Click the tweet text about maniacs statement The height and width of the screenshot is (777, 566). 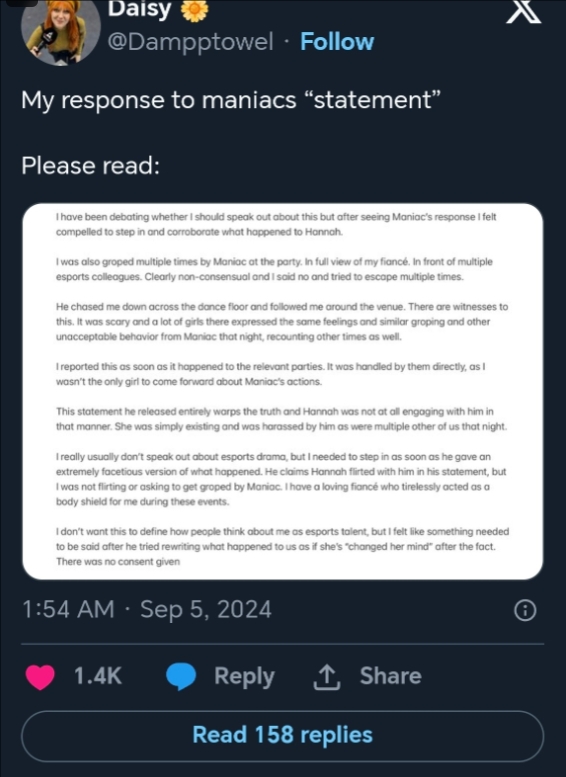tap(231, 100)
